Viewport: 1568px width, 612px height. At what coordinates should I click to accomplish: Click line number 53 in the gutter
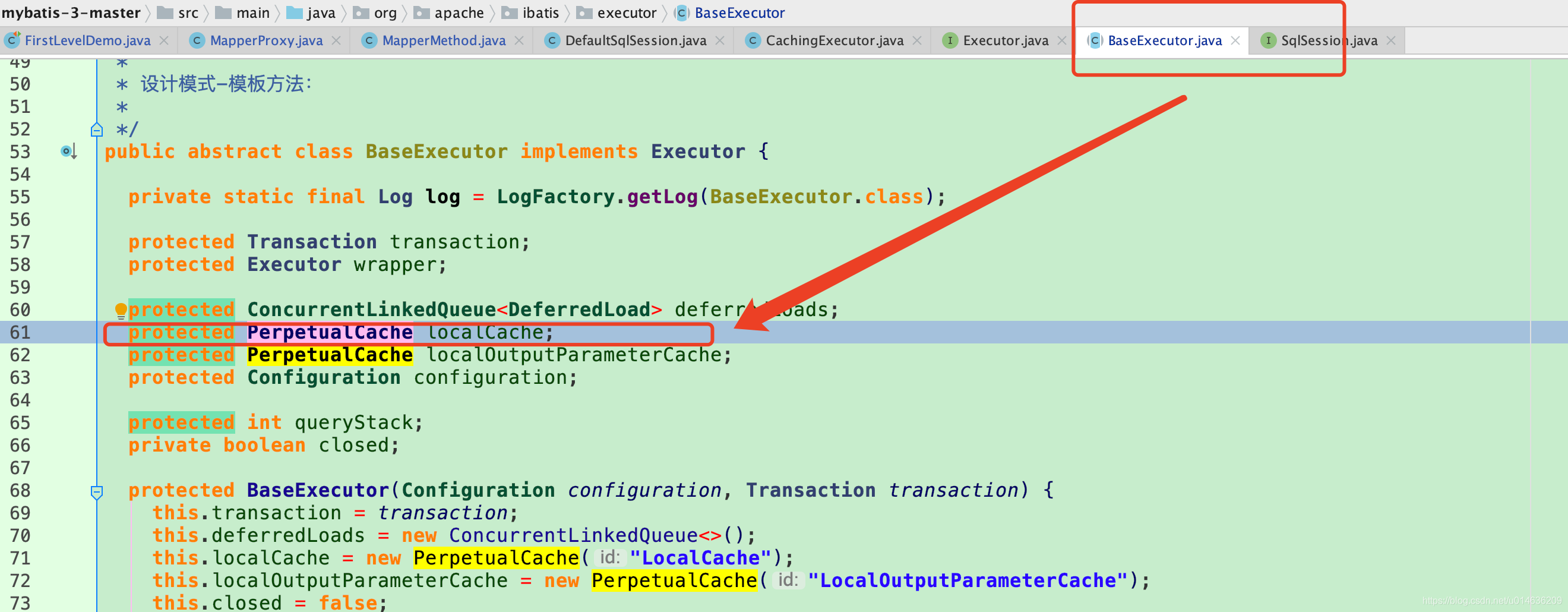(x=20, y=152)
